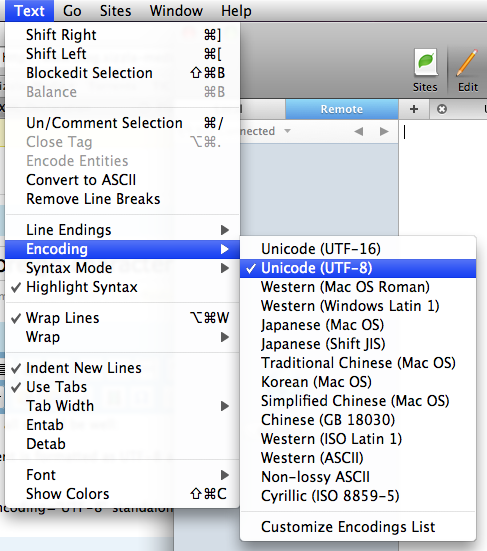Choose Blockedit Selection
The height and width of the screenshot is (551, 487).
pos(122,73)
